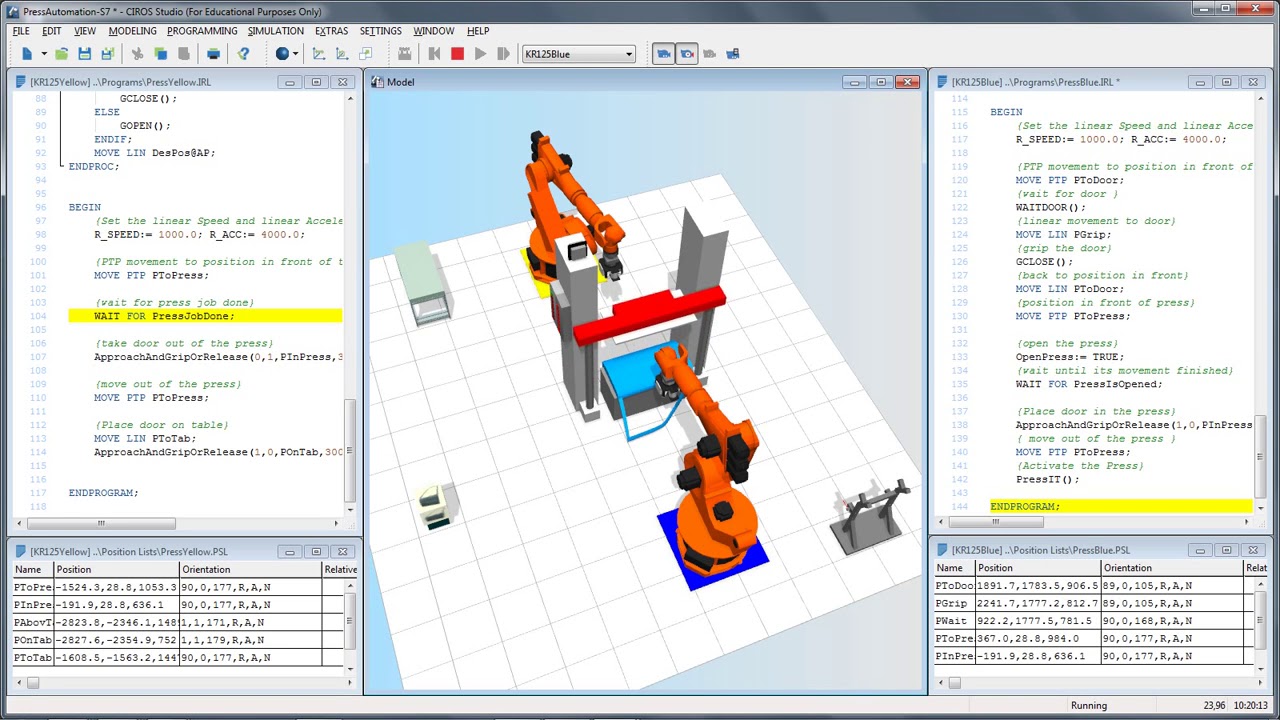Select the PAbovT row in PressYellow.PSL
The width and height of the screenshot is (1280, 720).
[178, 622]
